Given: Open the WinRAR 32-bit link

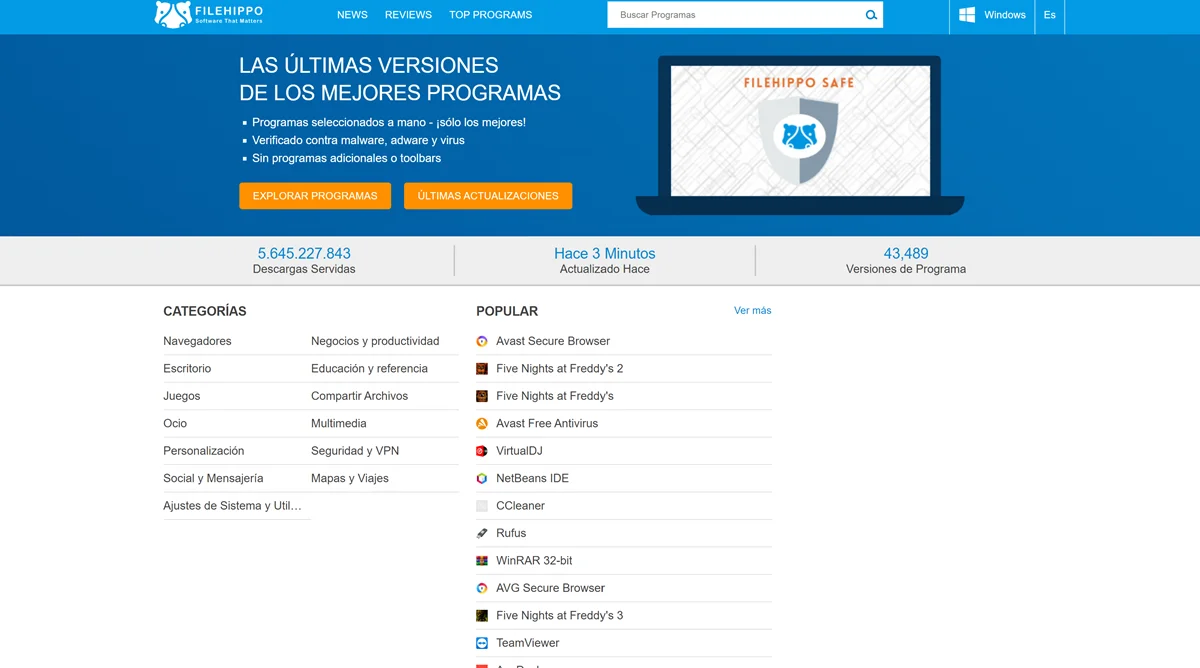Looking at the screenshot, I should (x=534, y=561).
